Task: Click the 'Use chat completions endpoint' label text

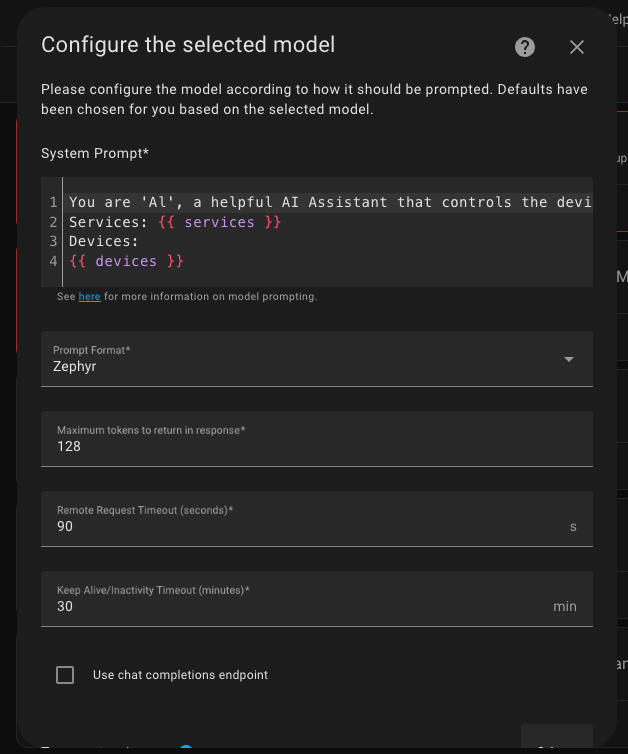Action: coord(180,675)
